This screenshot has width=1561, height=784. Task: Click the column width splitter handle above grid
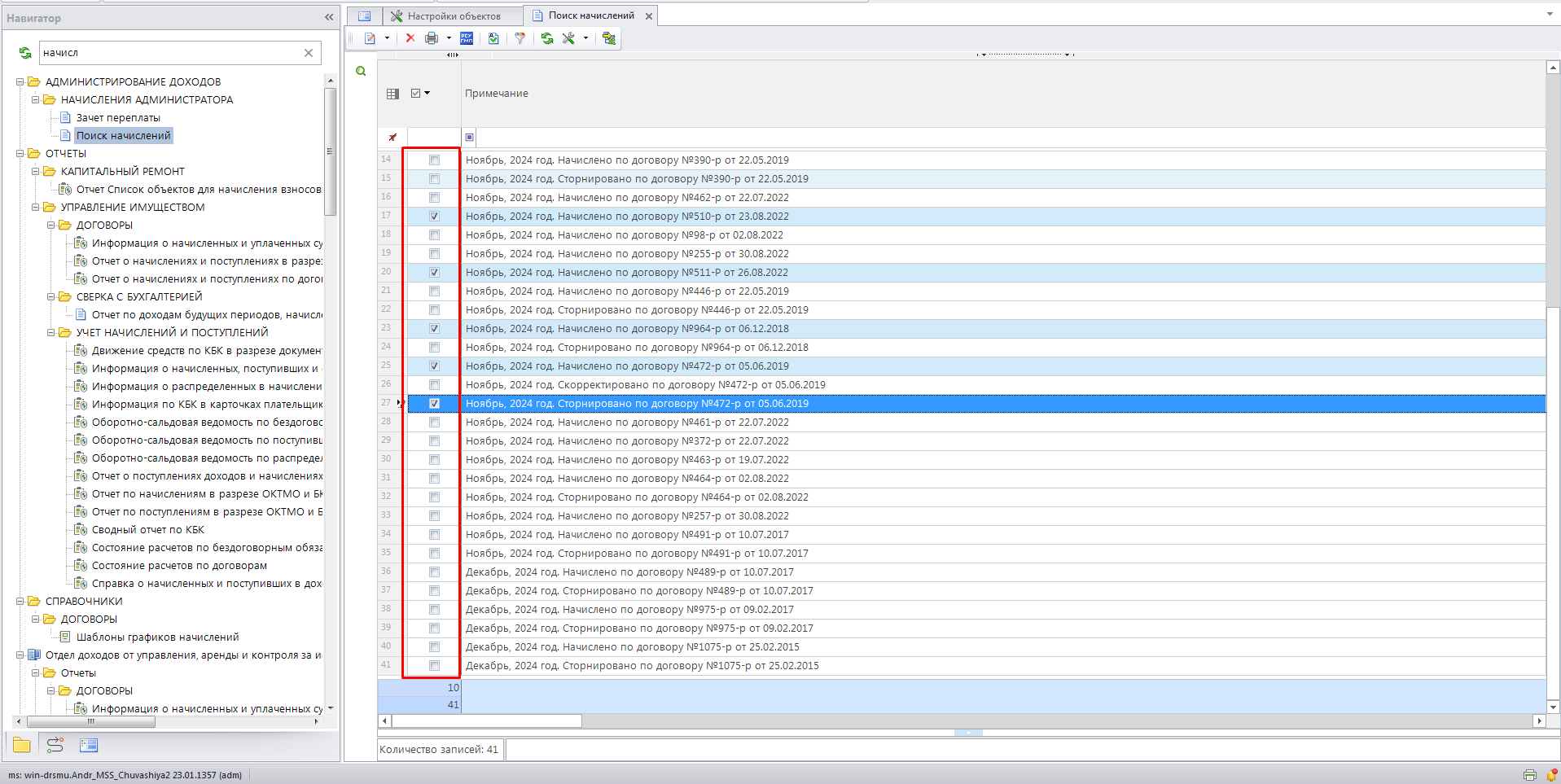pyautogui.click(x=453, y=55)
